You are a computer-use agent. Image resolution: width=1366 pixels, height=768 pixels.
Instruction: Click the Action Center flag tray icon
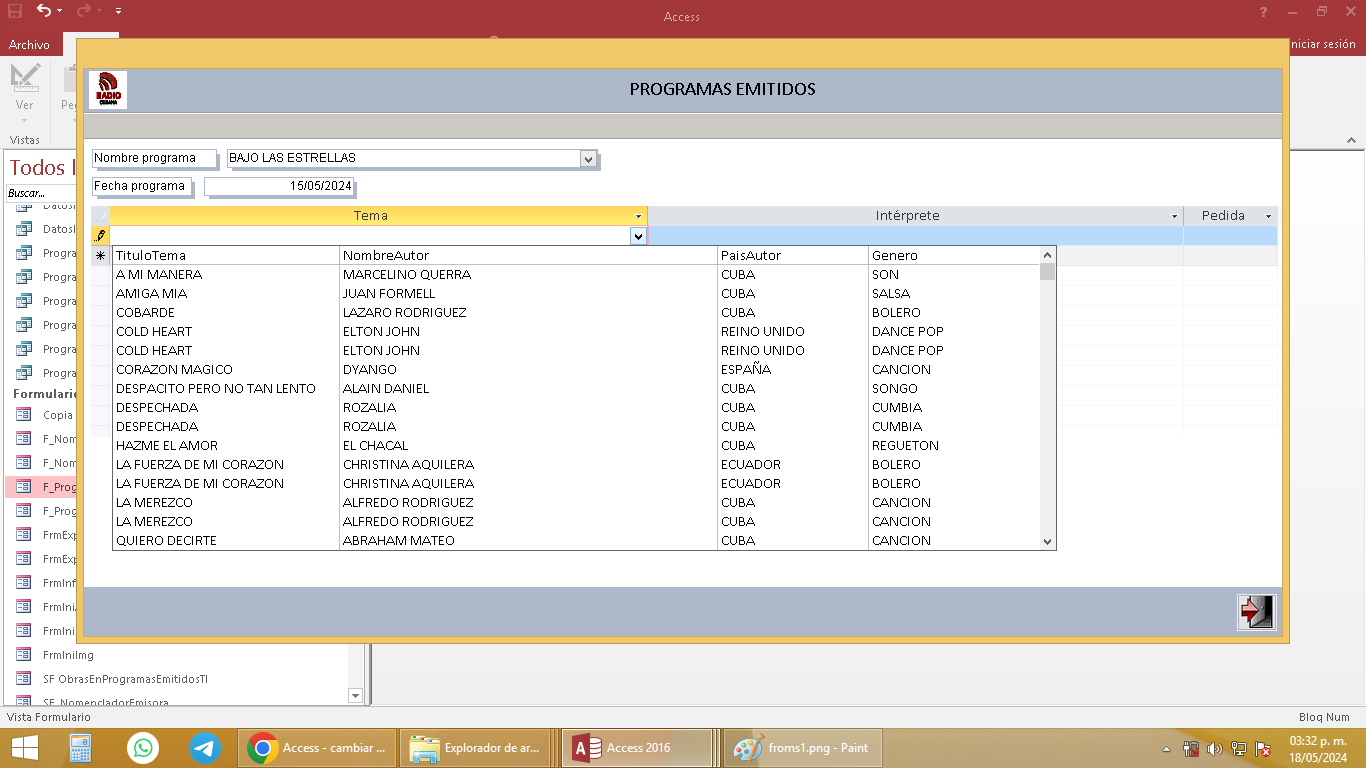pos(1264,749)
